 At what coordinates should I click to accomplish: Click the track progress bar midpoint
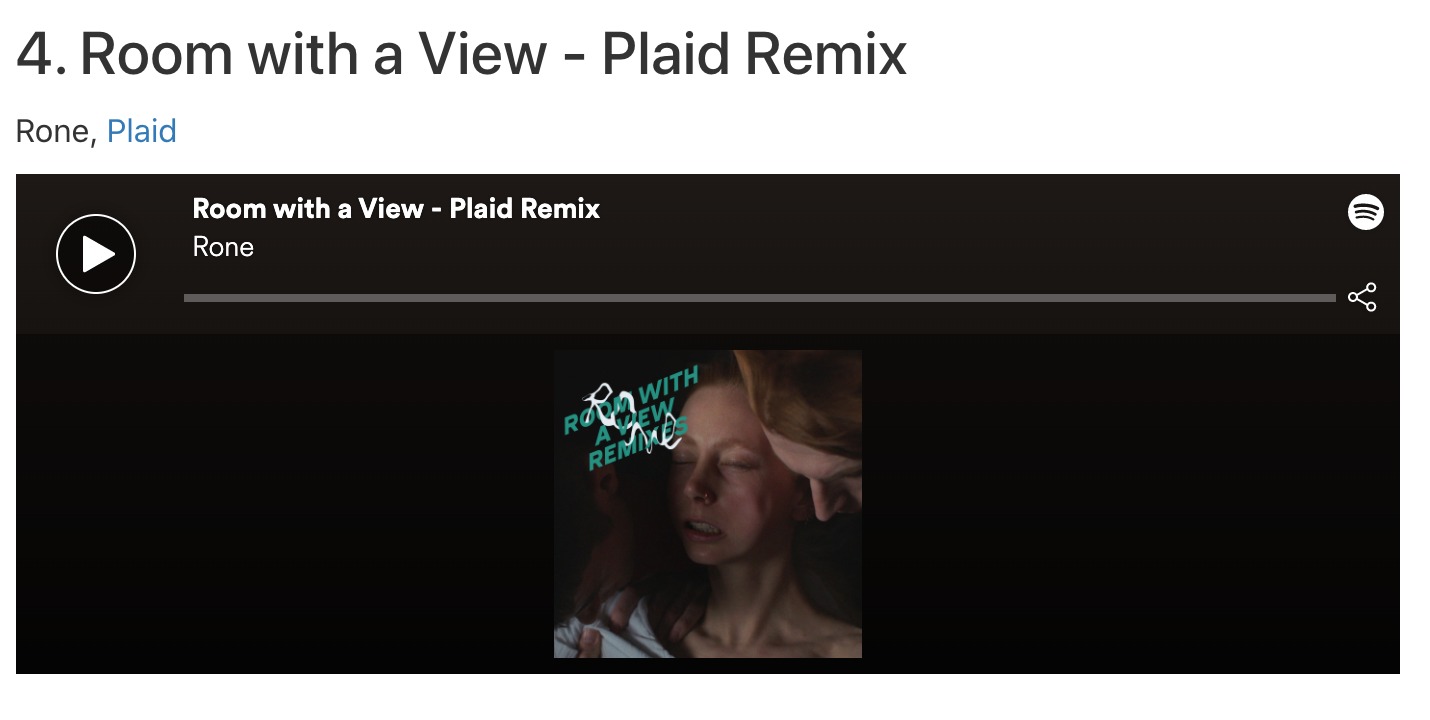tap(760, 298)
